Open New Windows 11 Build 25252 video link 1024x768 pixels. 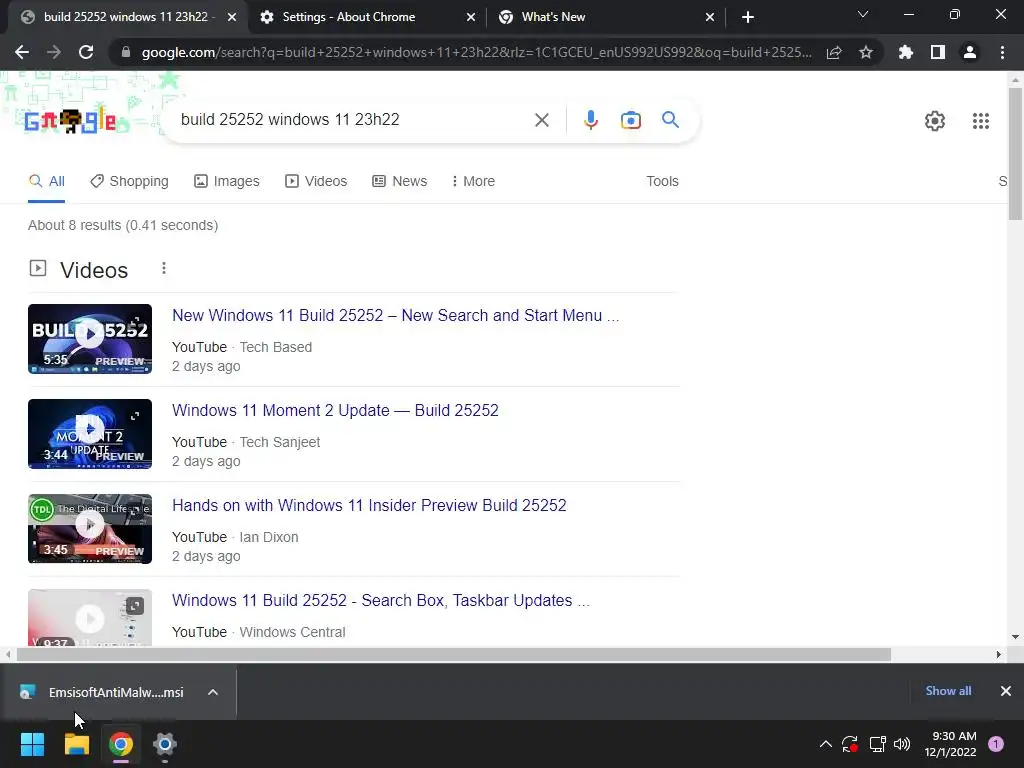coord(395,315)
